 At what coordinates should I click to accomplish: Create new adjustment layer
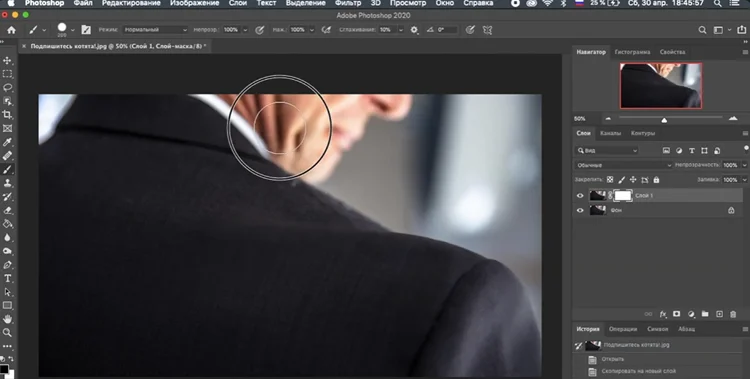pos(691,314)
